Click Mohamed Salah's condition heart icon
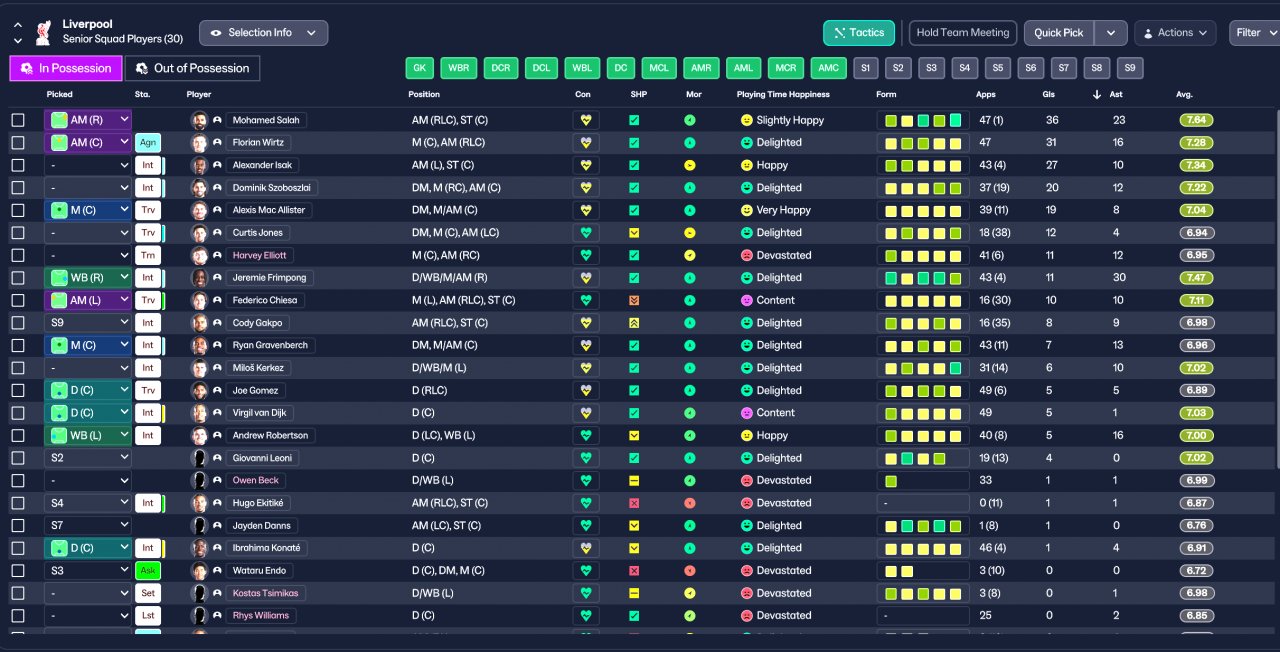The image size is (1280, 652). [586, 120]
